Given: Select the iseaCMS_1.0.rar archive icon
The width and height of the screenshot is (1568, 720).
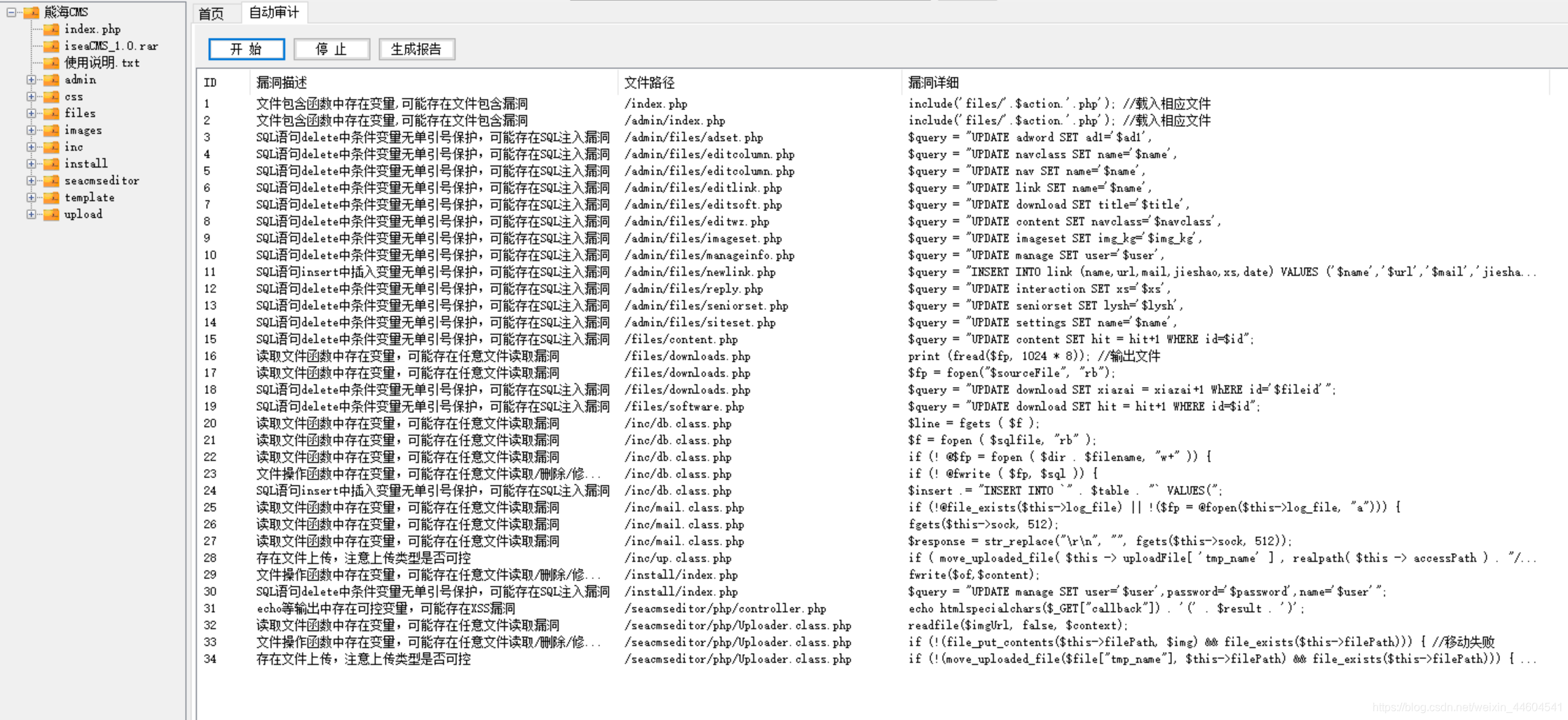Looking at the screenshot, I should tap(52, 46).
